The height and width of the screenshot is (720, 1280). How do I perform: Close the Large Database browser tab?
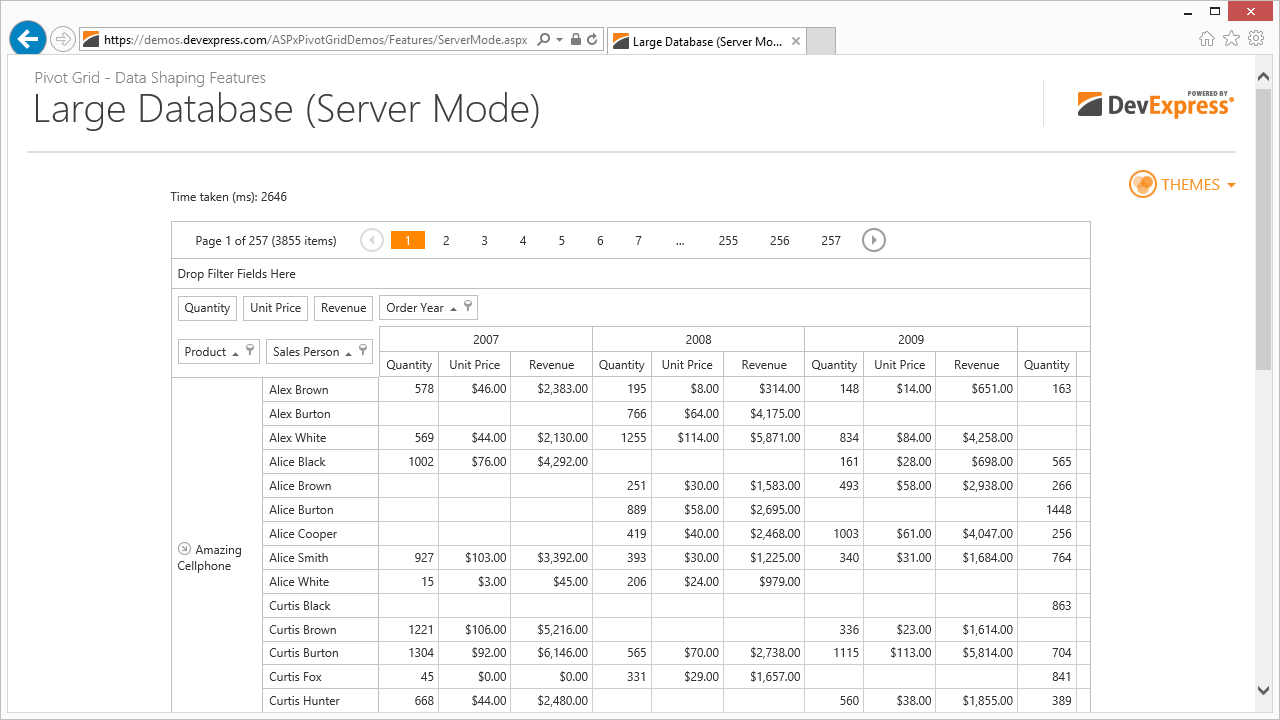click(x=796, y=41)
